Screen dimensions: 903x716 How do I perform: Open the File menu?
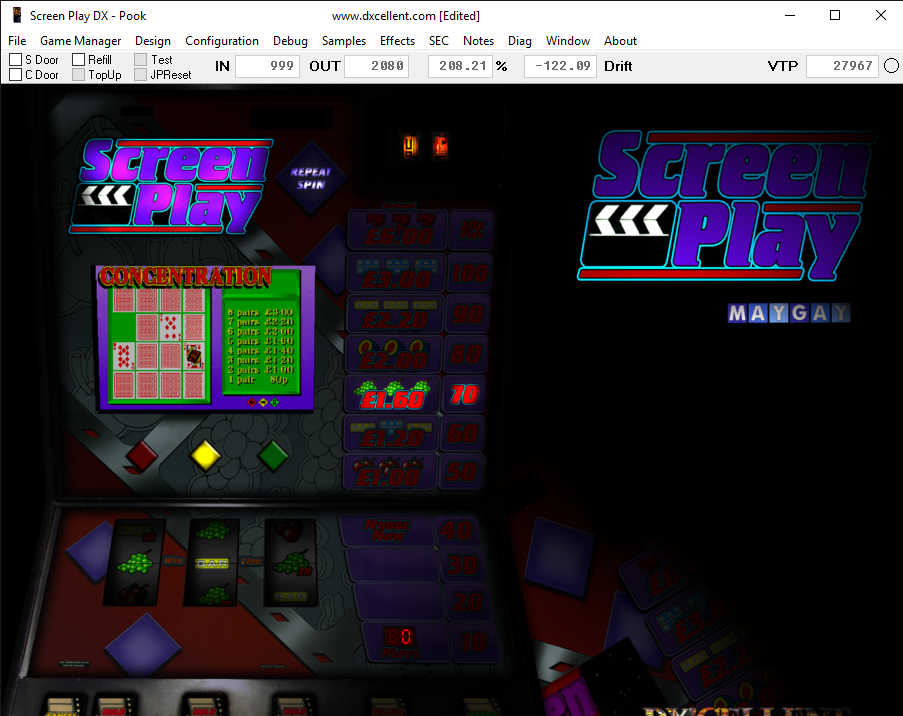click(x=17, y=41)
